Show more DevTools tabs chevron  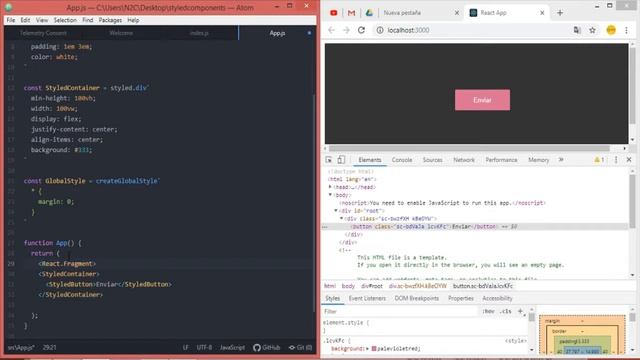(561, 160)
